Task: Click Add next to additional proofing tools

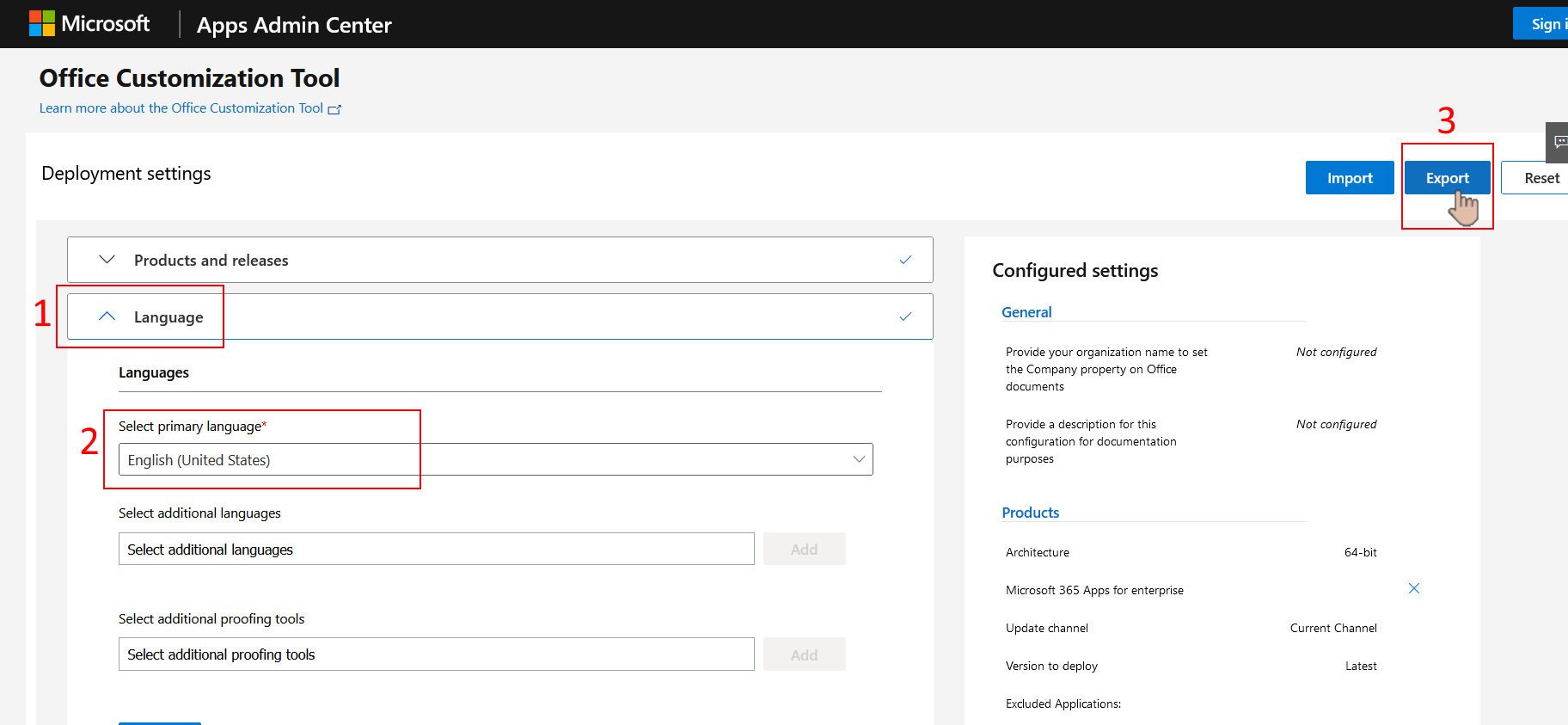Action: coord(805,654)
